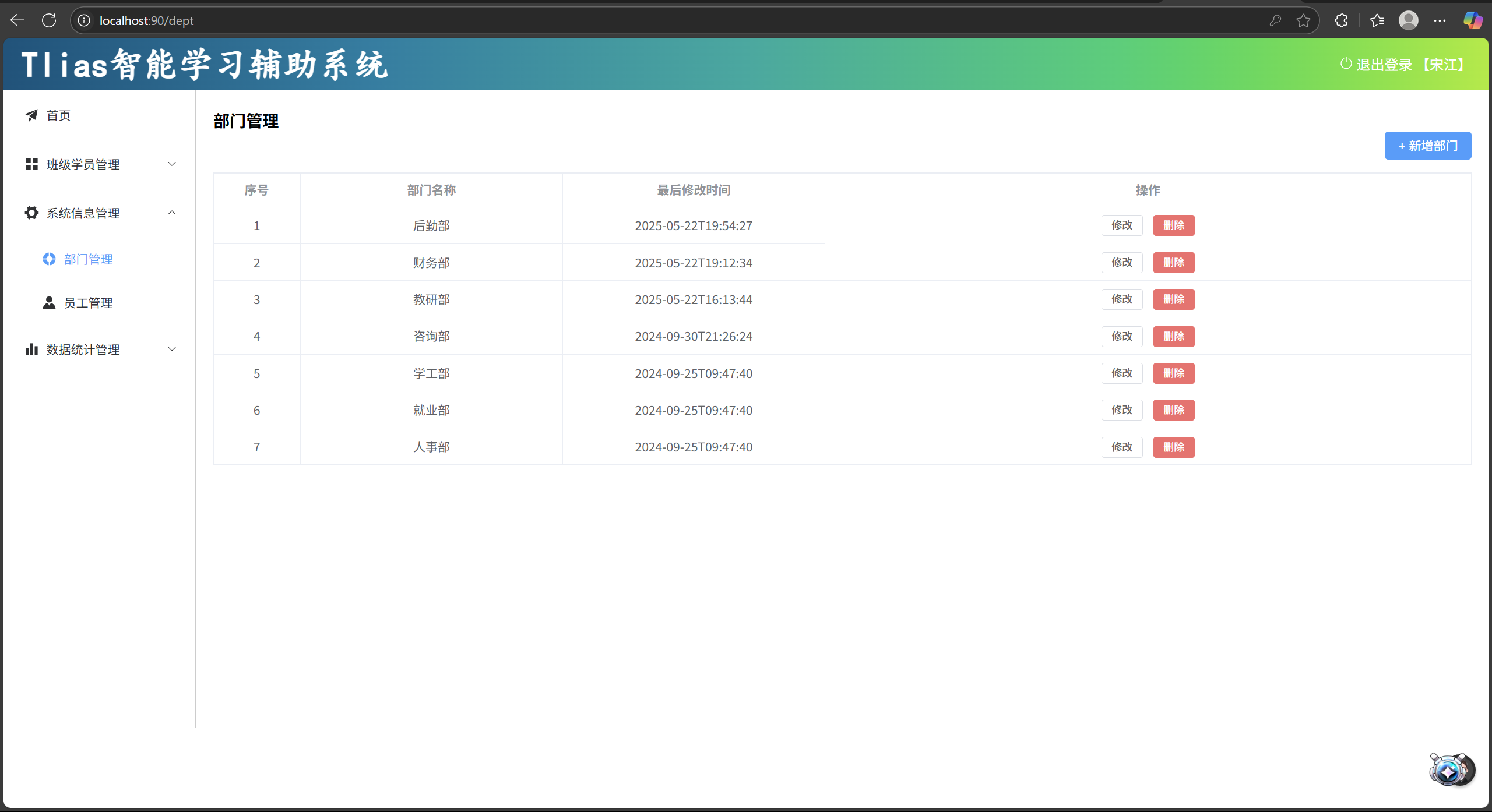Click the 新增部门 button
This screenshot has height=812, width=1492.
pos(1427,146)
